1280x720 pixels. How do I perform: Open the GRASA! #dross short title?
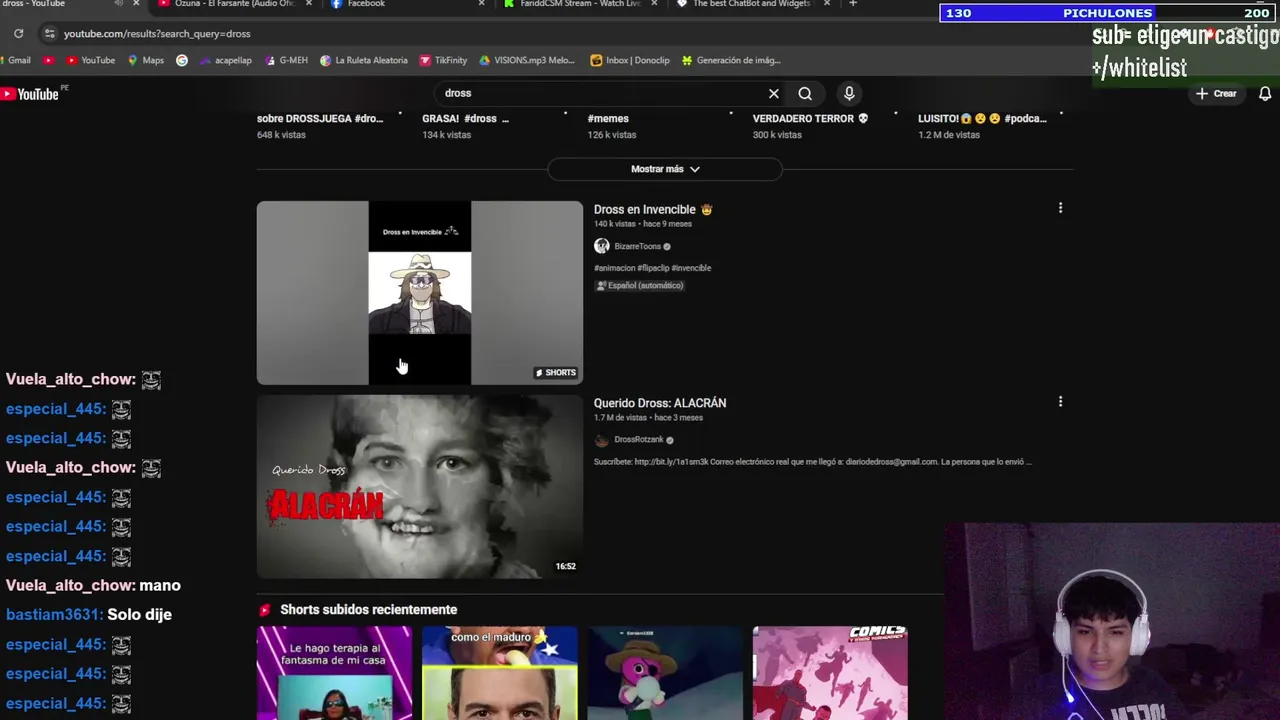(465, 119)
